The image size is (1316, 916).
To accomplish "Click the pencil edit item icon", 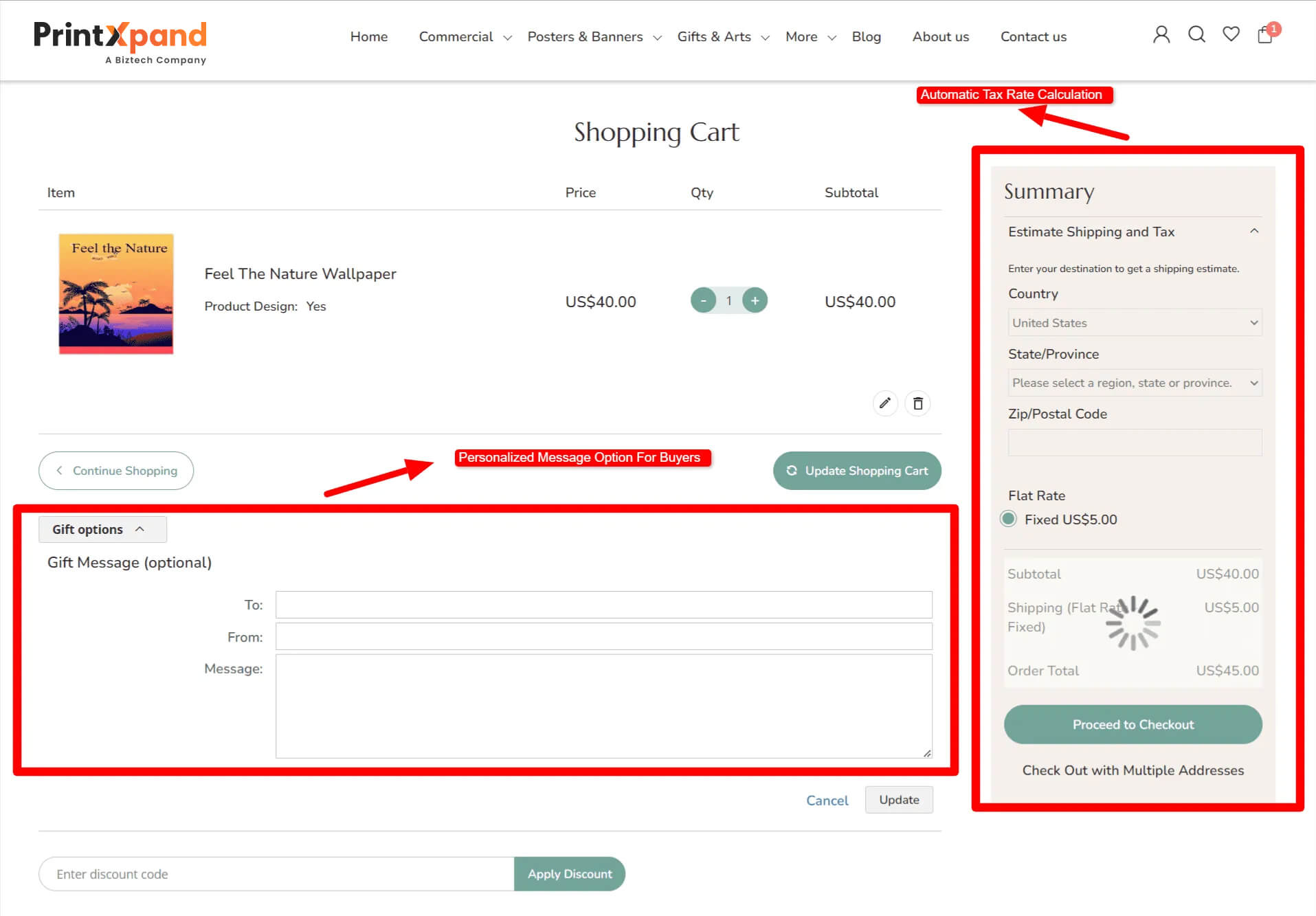I will 885,403.
